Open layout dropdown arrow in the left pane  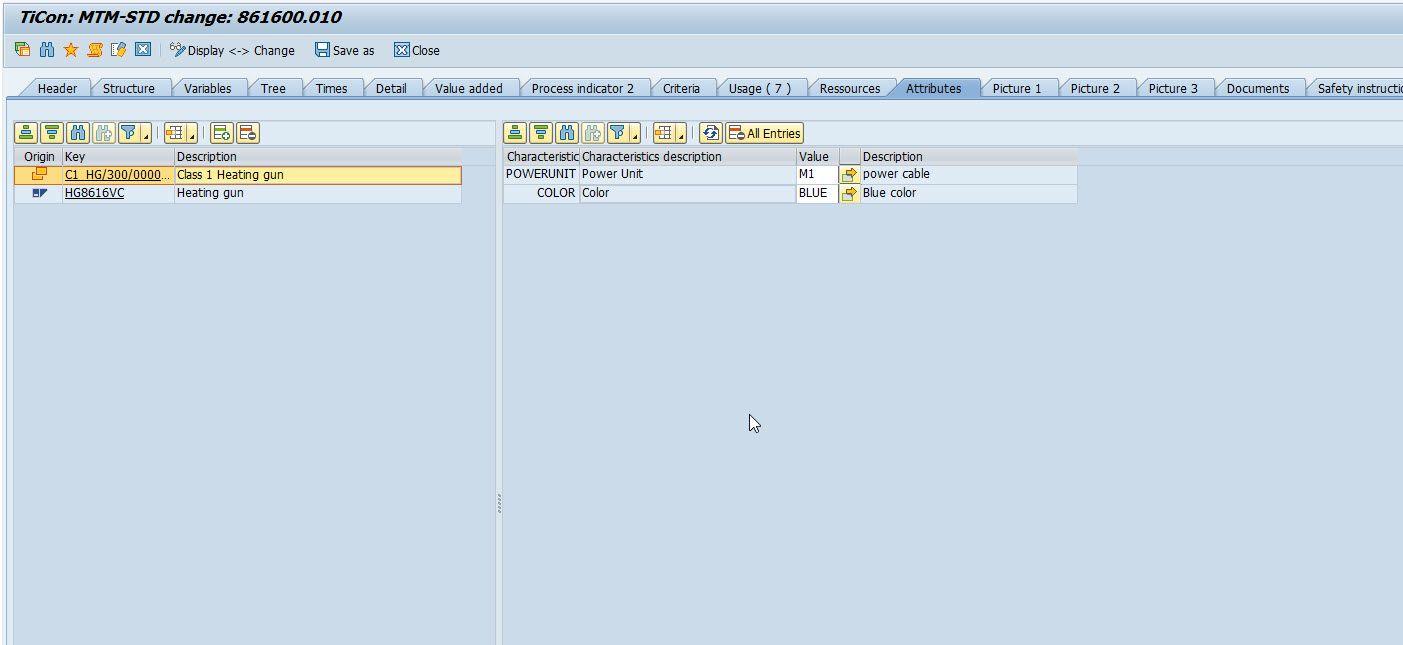192,135
